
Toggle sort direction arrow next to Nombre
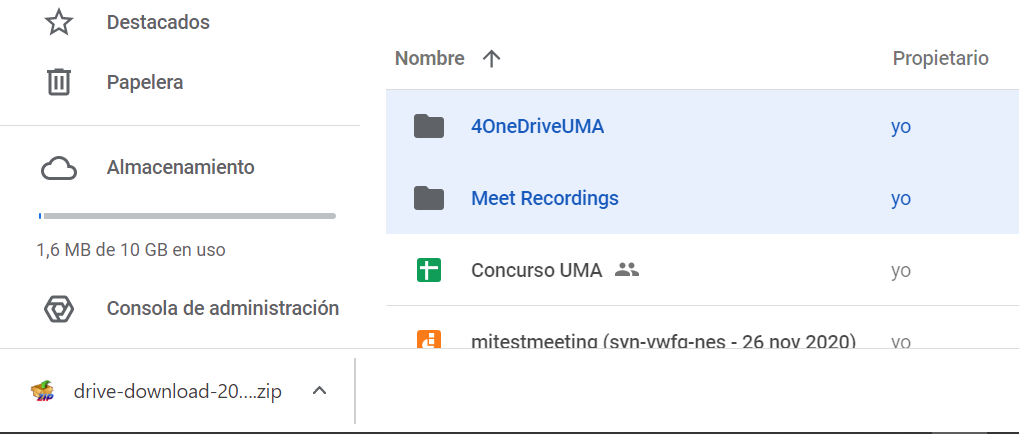[x=491, y=59]
